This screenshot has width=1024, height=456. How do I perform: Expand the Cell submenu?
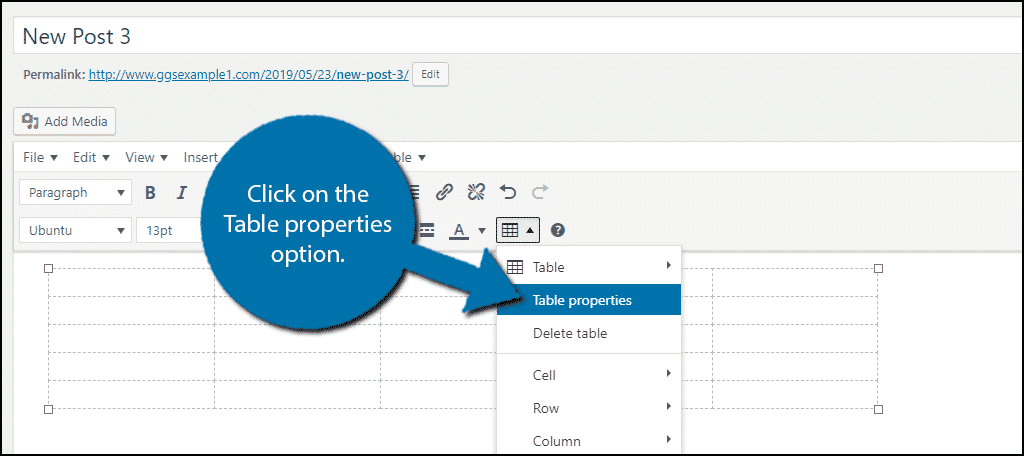point(589,375)
